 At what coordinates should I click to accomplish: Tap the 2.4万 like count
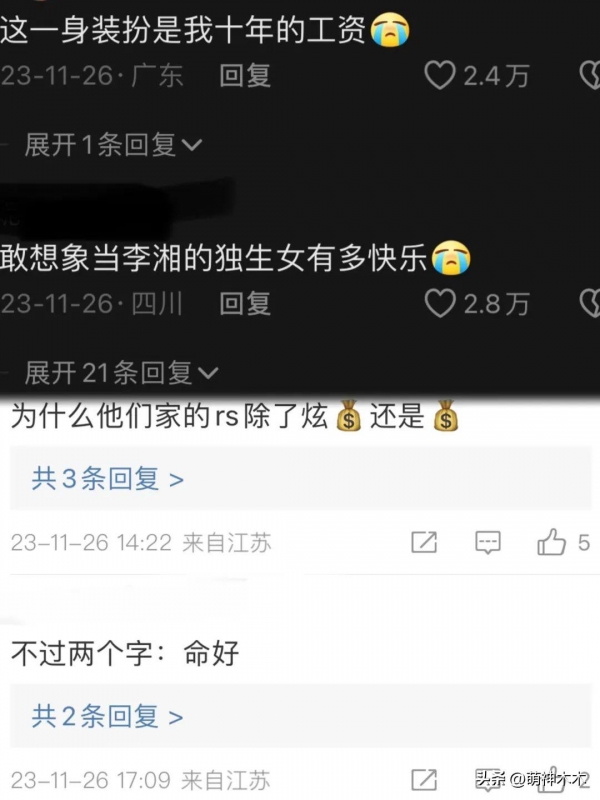[496, 76]
